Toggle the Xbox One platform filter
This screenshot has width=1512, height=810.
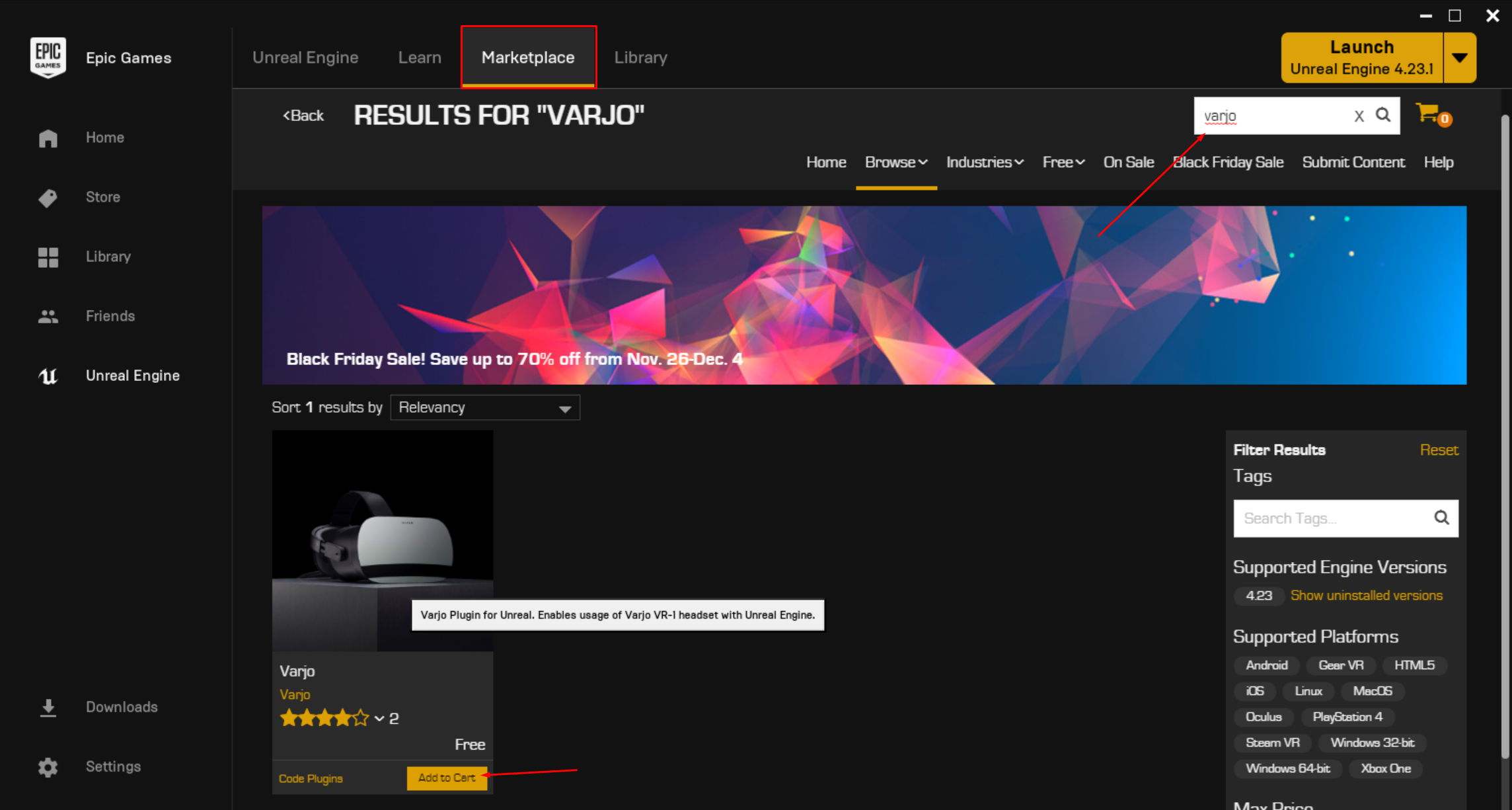click(1385, 768)
